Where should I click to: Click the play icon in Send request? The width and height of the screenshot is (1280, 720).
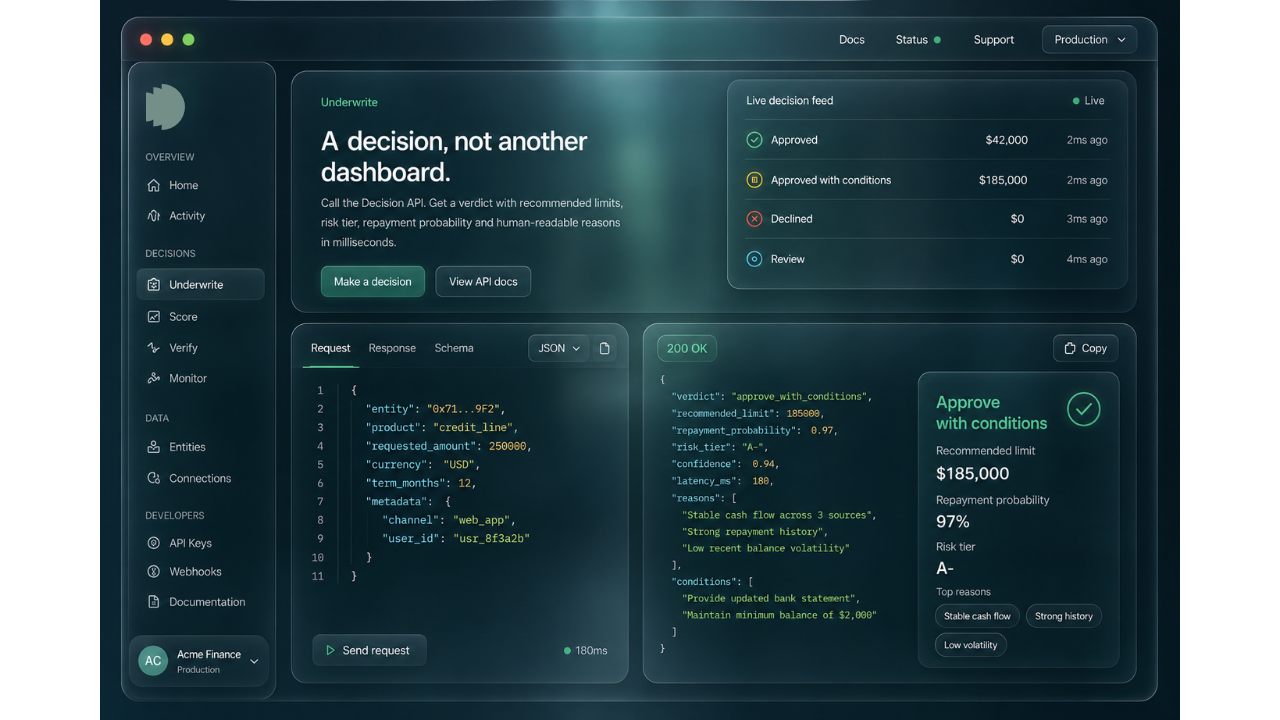(x=330, y=650)
